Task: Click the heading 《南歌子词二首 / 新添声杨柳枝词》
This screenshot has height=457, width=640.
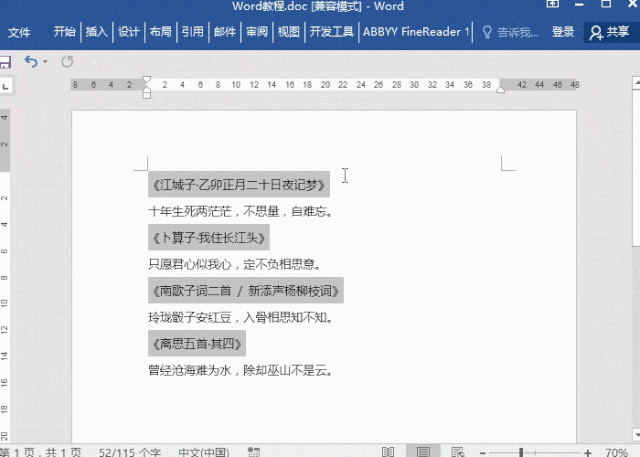Action: click(246, 291)
